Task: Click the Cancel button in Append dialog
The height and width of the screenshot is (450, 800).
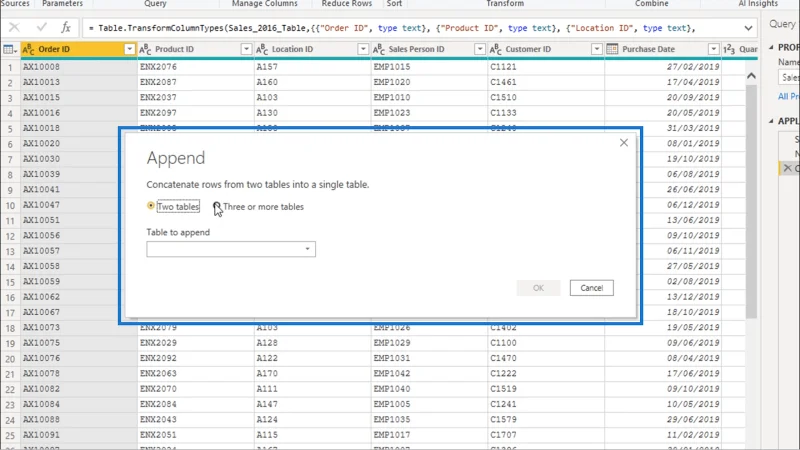Action: (591, 288)
